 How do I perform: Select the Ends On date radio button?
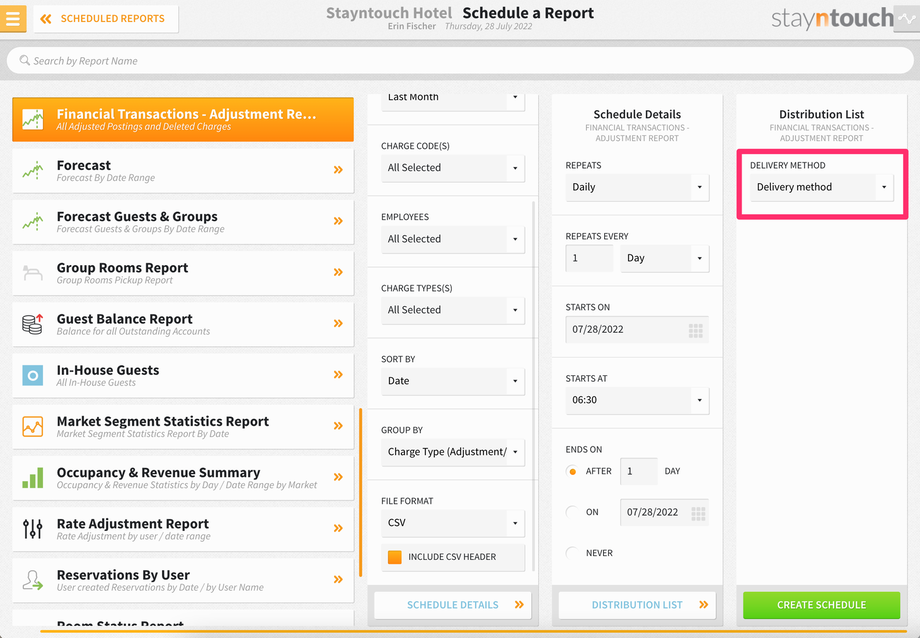click(572, 512)
